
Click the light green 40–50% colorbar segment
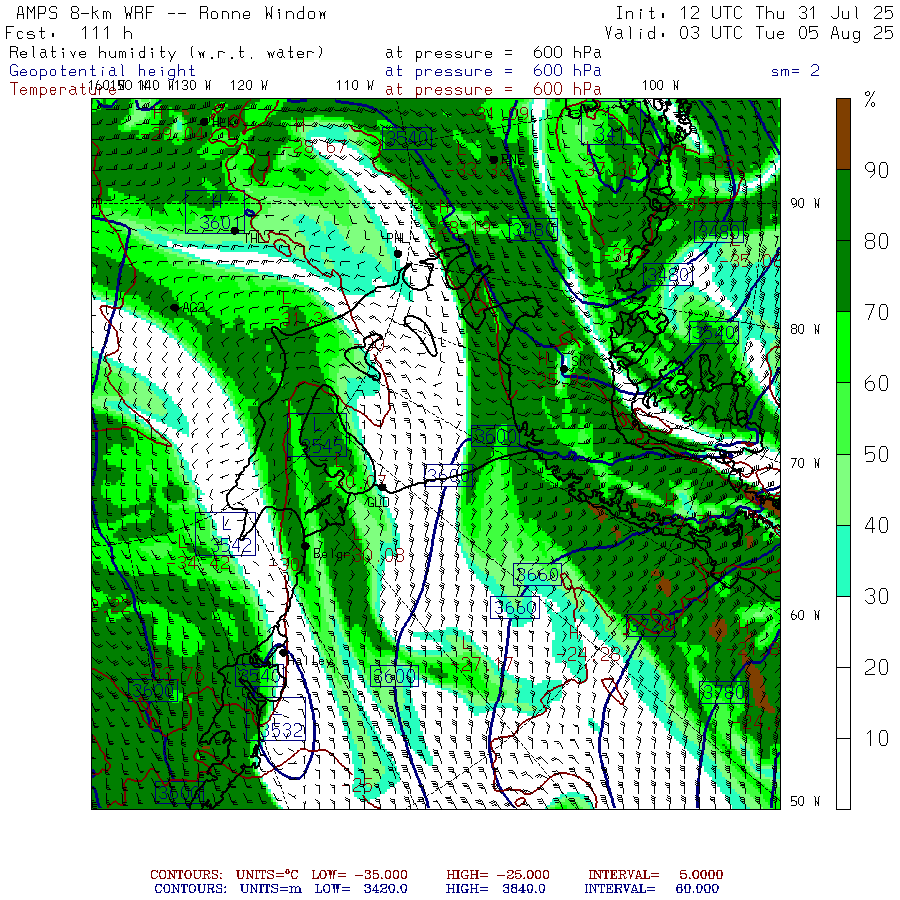pos(843,490)
